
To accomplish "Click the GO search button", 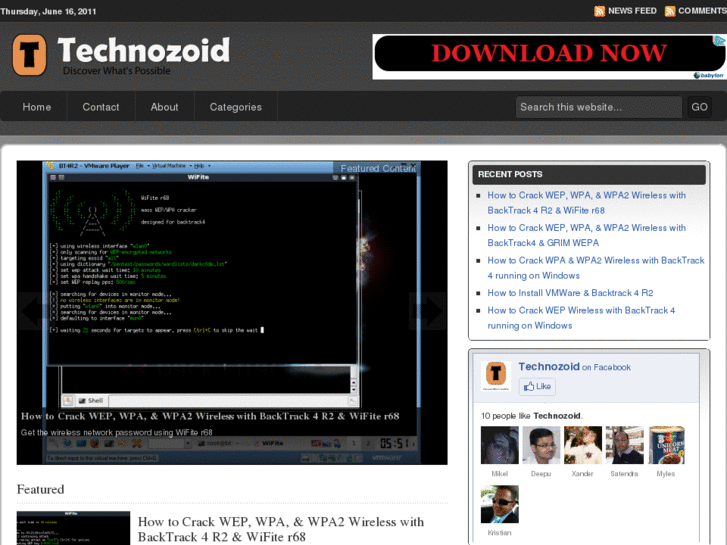I will 699,107.
